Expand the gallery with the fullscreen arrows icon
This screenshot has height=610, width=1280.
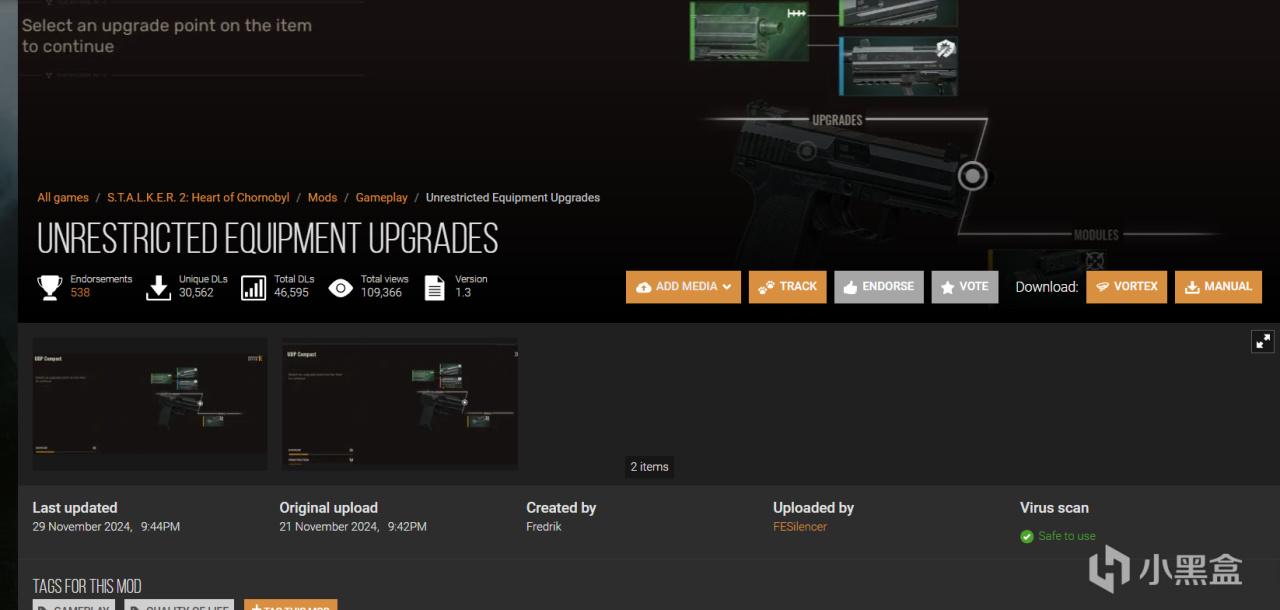1263,341
